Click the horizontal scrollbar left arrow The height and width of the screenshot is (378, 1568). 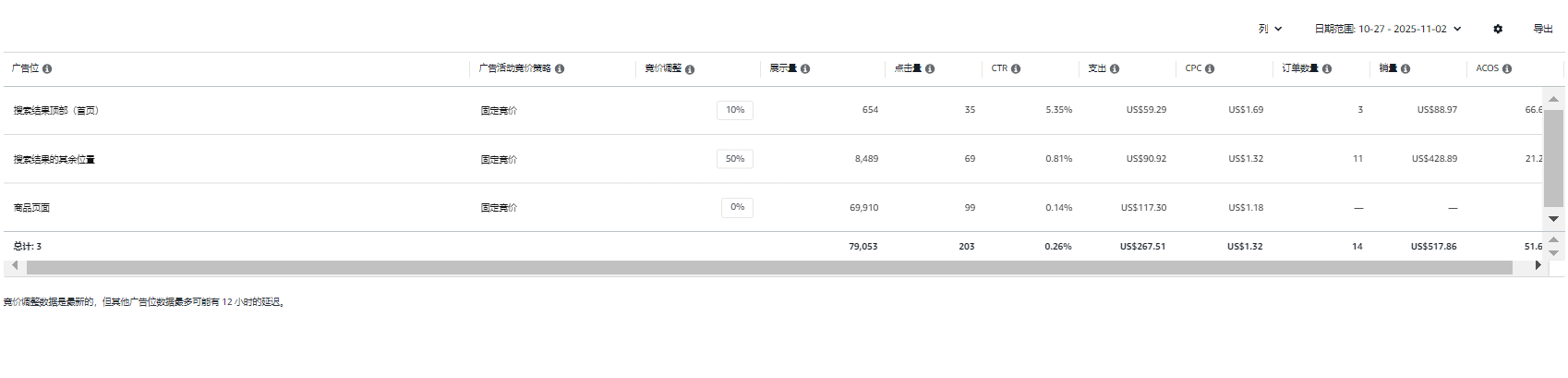[x=15, y=266]
